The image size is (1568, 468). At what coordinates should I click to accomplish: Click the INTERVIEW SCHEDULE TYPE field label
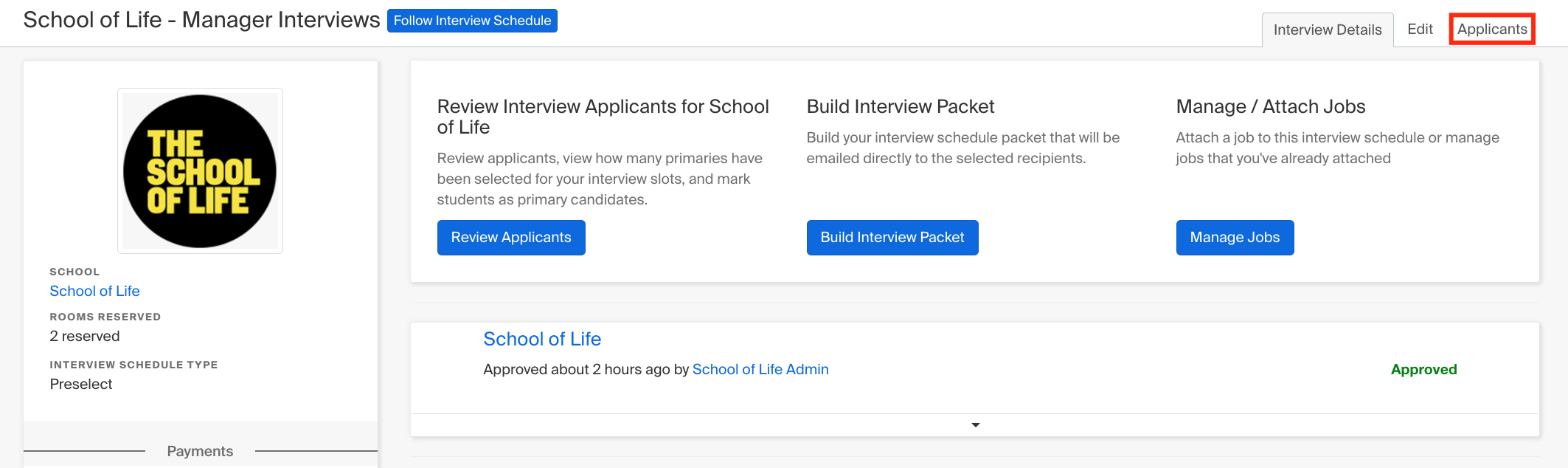[133, 365]
